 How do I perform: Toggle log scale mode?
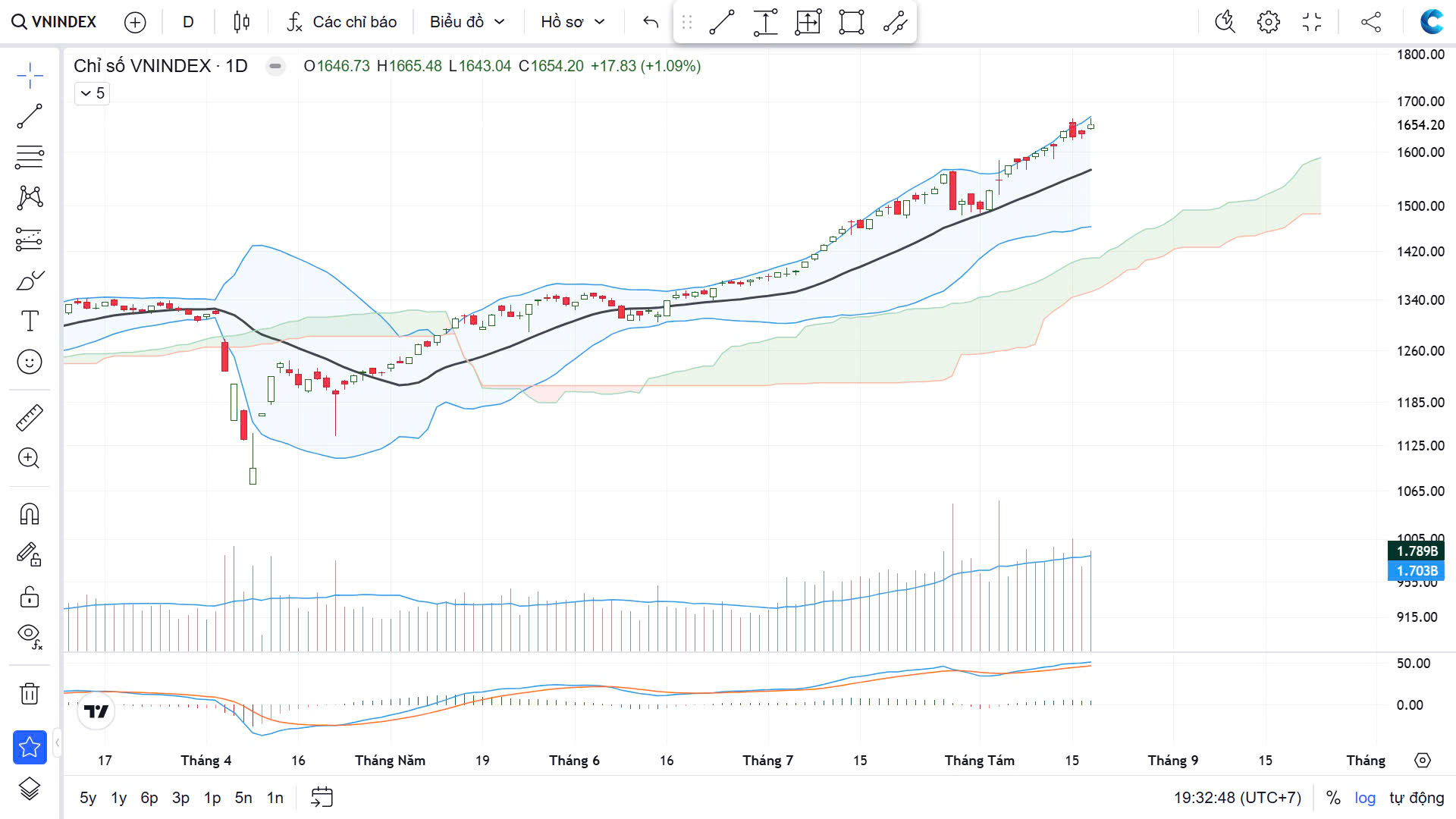[x=1365, y=798]
